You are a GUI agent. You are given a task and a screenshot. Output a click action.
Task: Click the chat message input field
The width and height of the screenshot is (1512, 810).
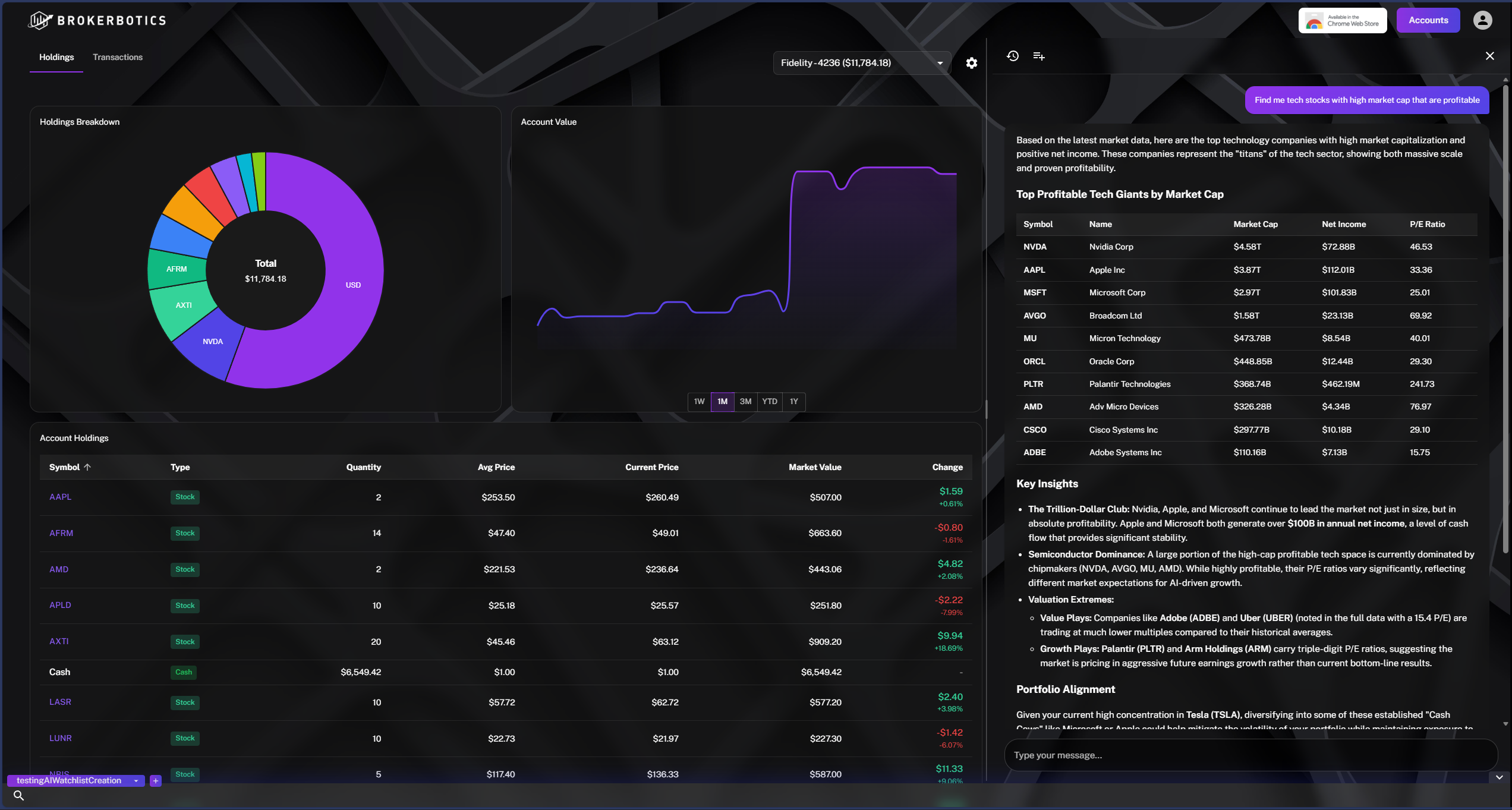[x=1250, y=755]
